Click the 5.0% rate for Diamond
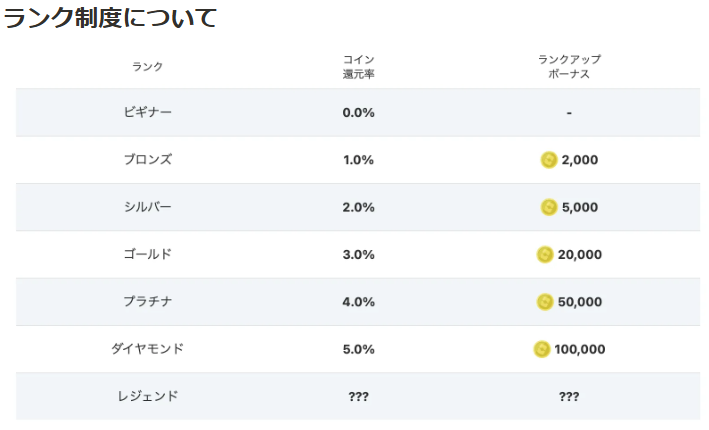This screenshot has height=430, width=709. pyautogui.click(x=359, y=350)
